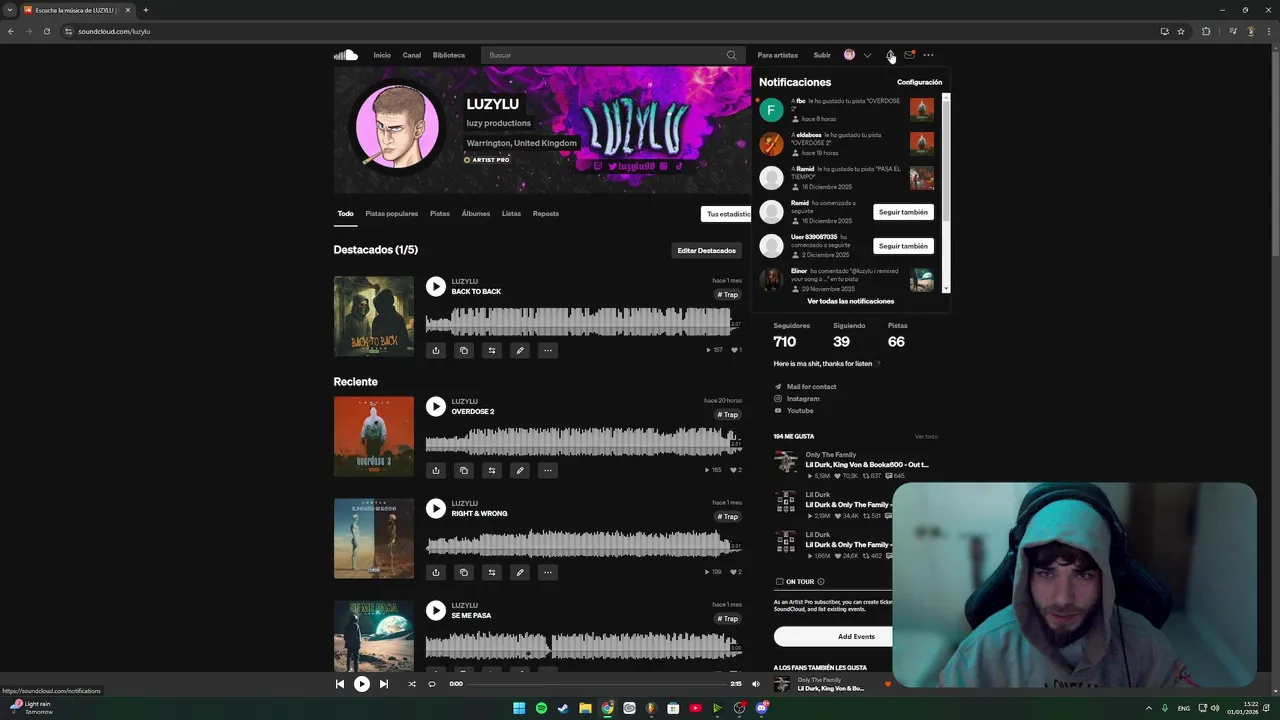Viewport: 1280px width, 720px height.
Task: Open Chrome's tab search dropdown arrow
Action: pos(10,10)
